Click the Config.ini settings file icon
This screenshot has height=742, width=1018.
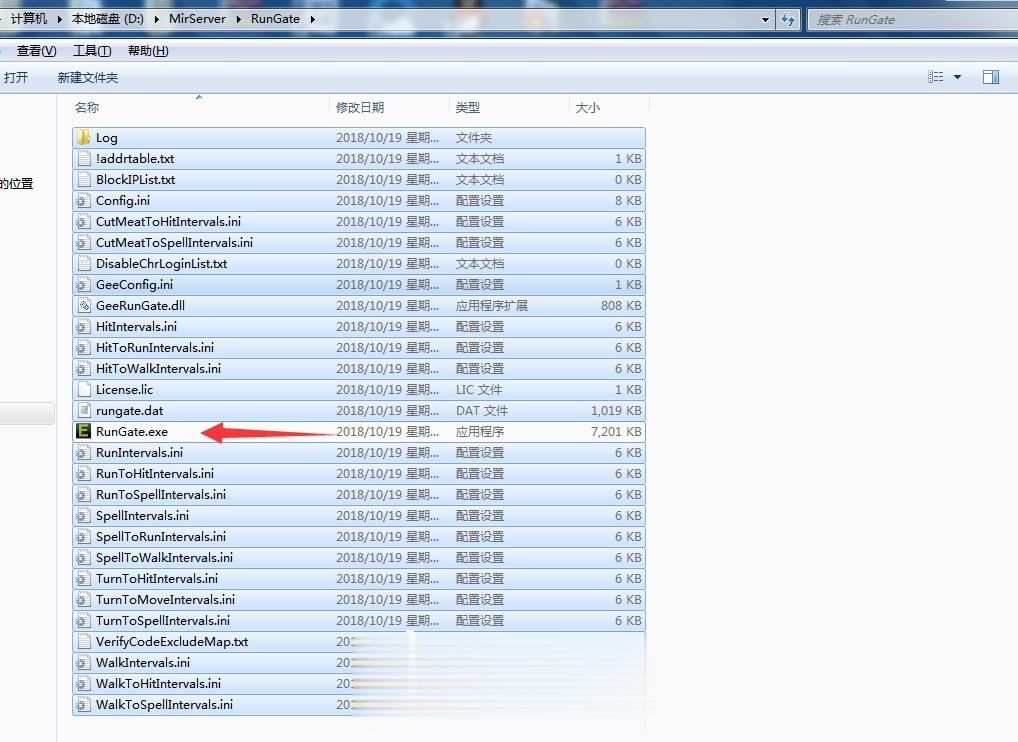coord(83,201)
